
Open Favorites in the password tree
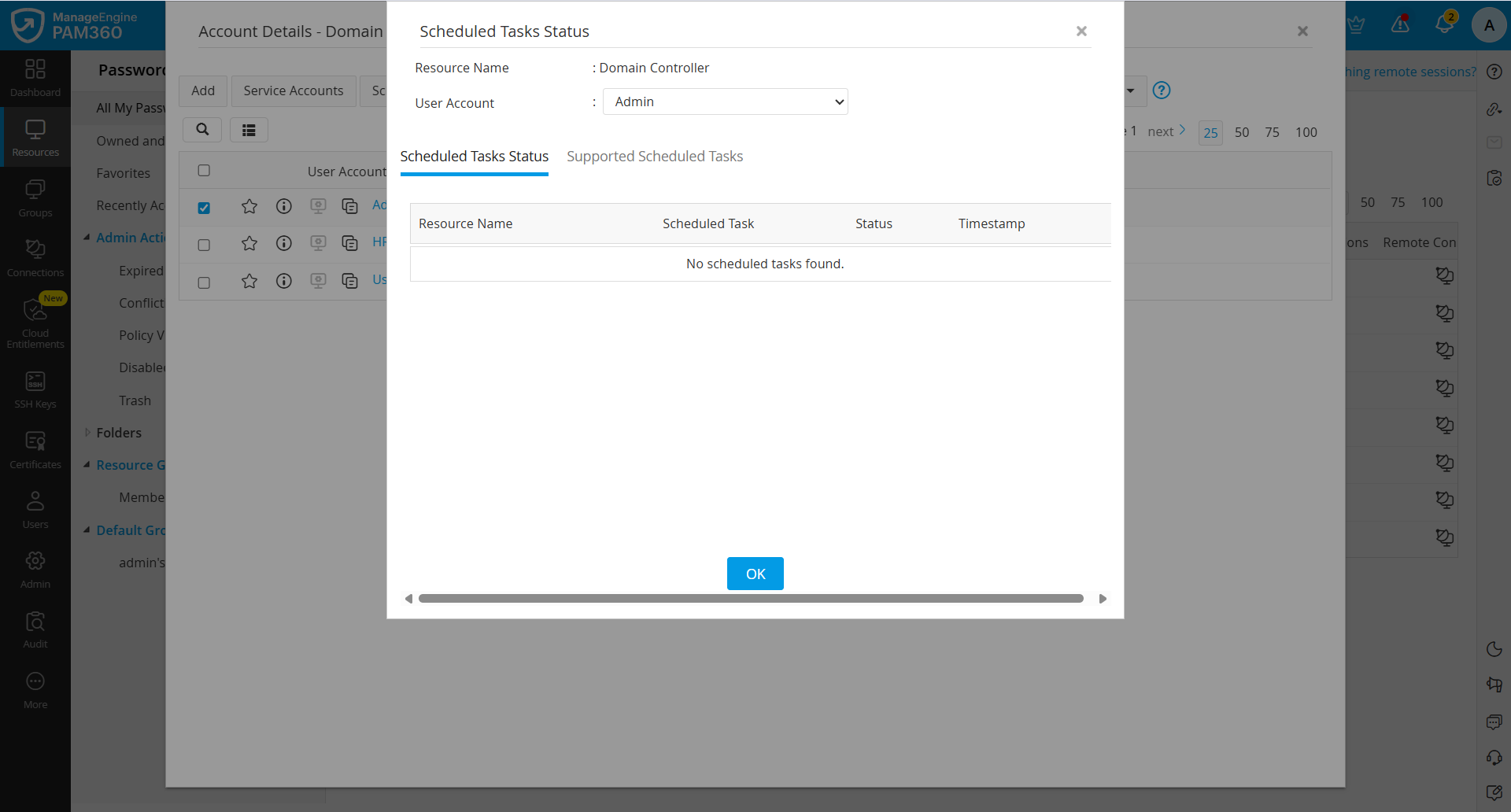click(x=123, y=173)
